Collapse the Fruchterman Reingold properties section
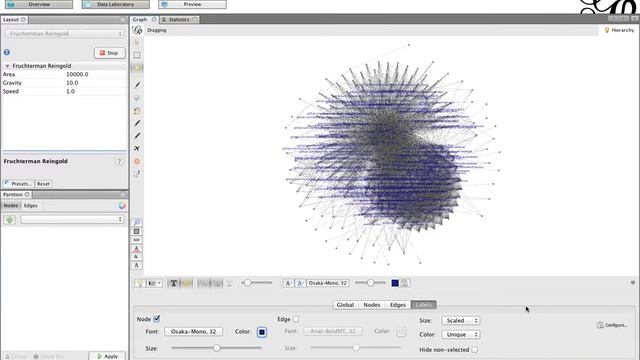The image size is (640, 360). coord(7,66)
